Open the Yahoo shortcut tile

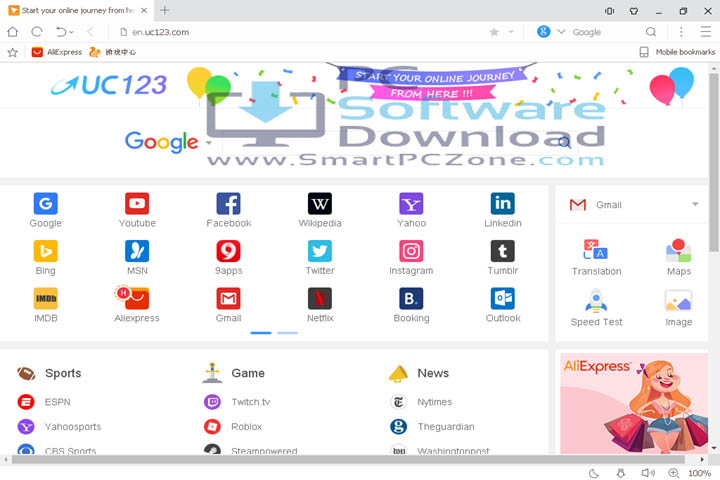[411, 210]
